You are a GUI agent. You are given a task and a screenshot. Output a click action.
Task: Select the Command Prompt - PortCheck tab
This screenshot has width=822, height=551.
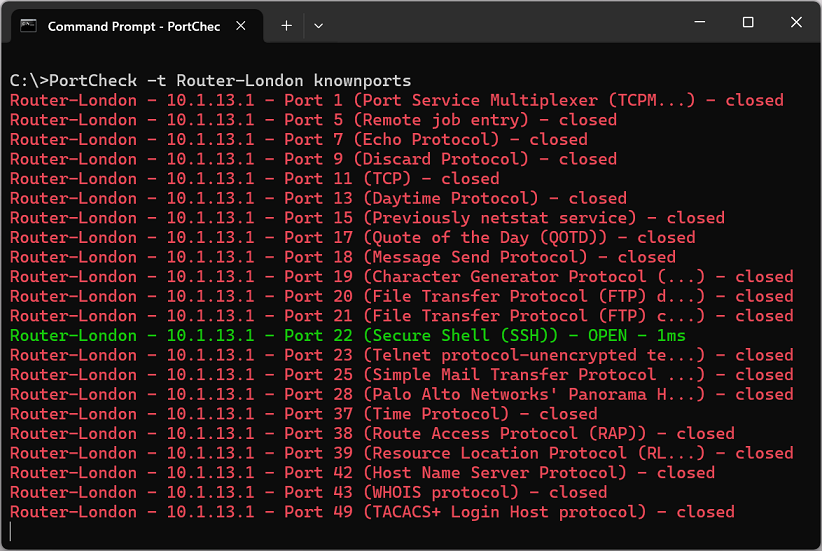134,26
